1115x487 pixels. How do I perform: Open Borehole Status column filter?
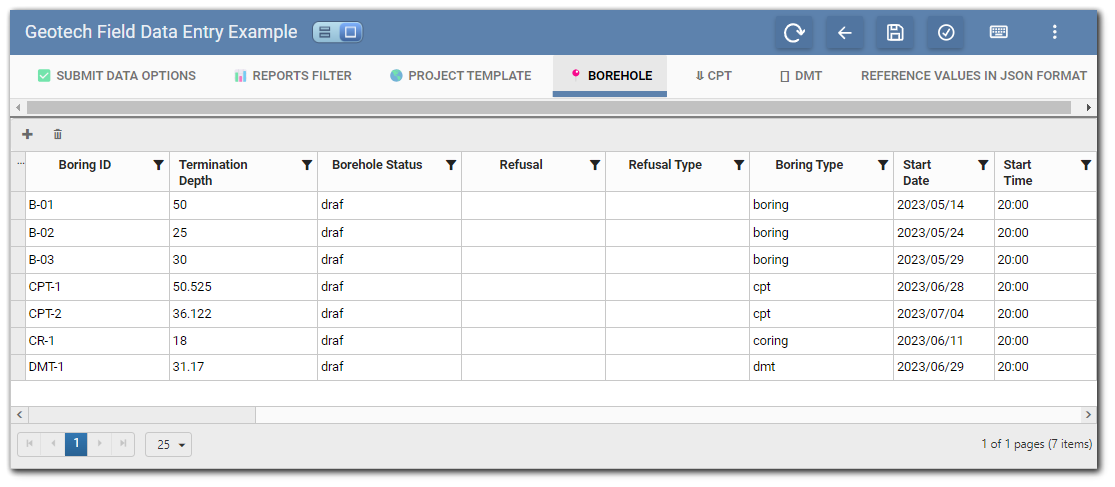pos(450,165)
